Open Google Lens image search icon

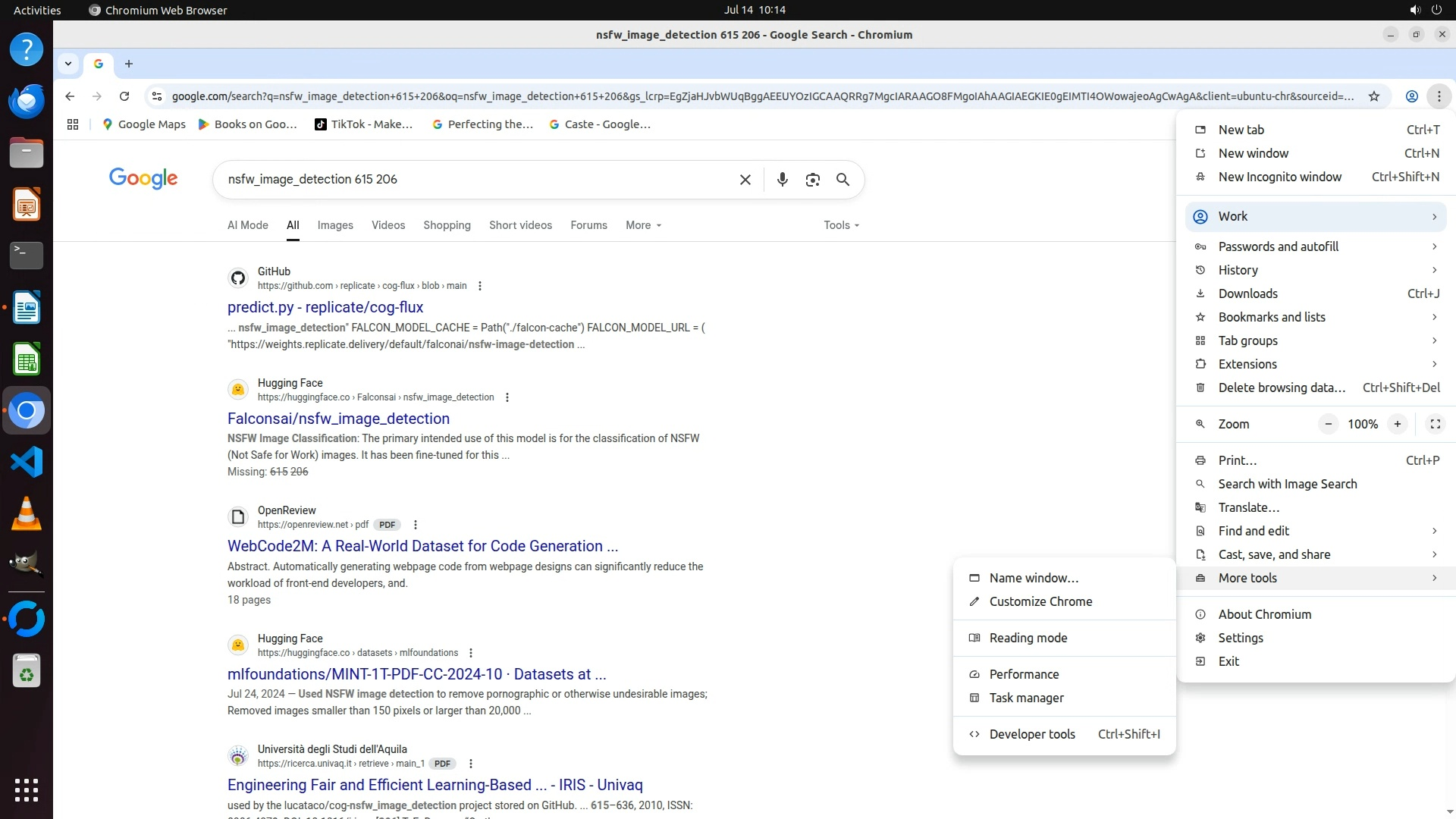tap(812, 180)
